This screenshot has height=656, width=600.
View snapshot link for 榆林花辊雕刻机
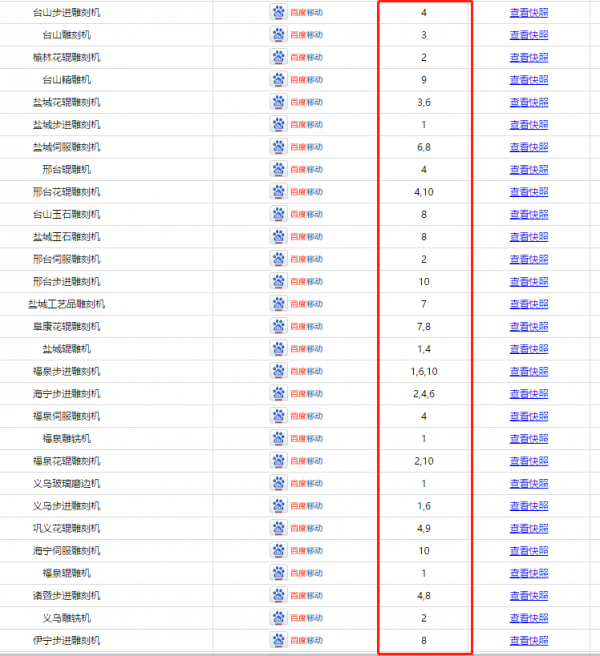[529, 57]
